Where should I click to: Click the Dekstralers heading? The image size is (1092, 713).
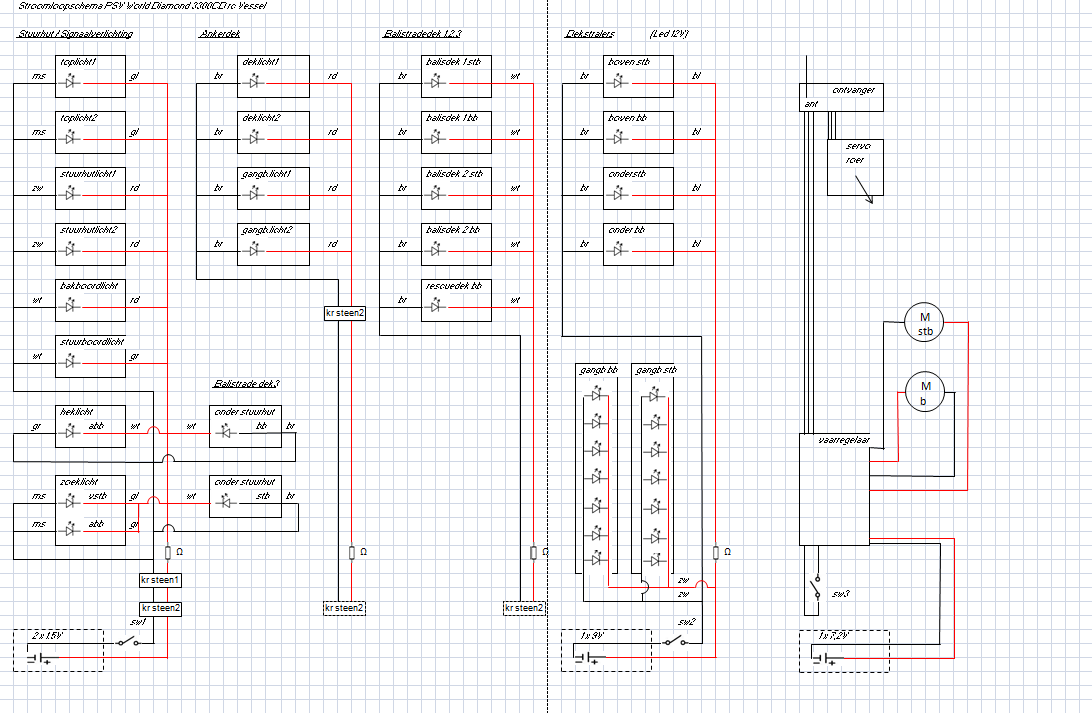pos(590,33)
